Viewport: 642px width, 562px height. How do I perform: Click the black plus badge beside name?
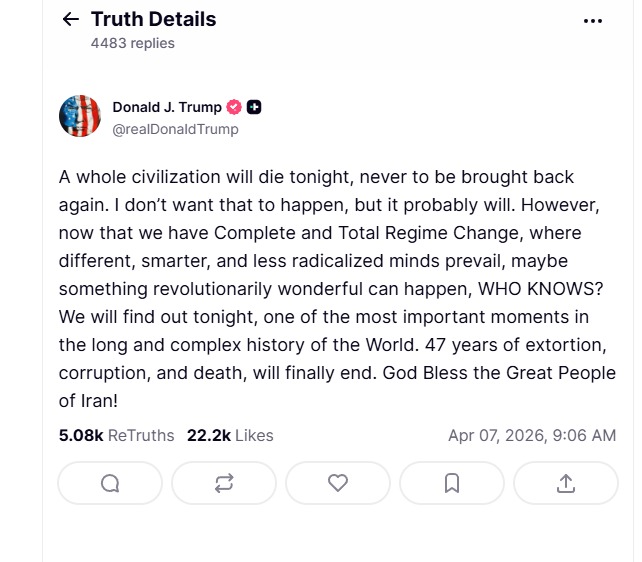(x=254, y=107)
